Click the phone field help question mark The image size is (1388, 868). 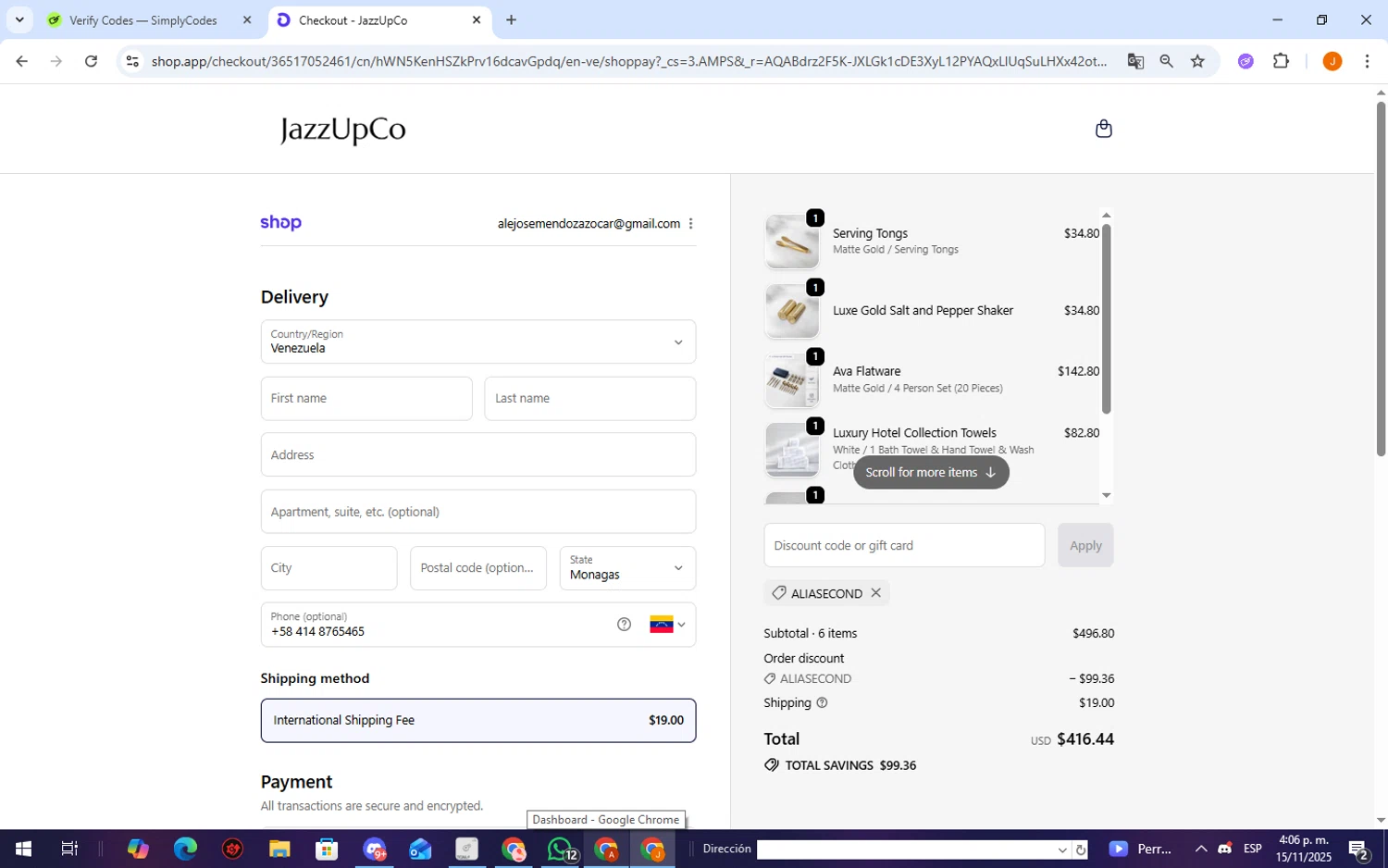tap(624, 625)
